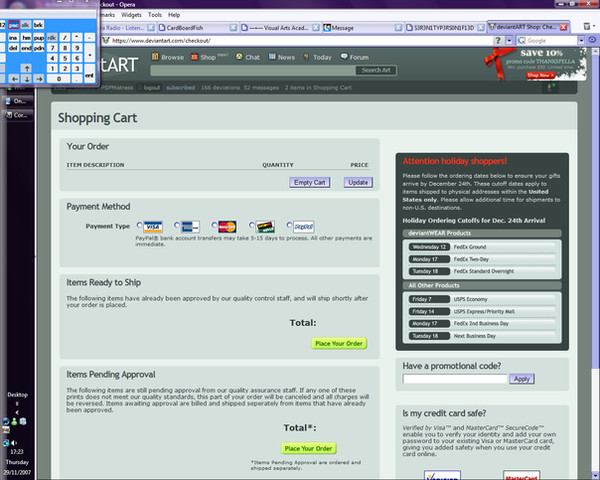Click the Visa card logo
600x480 pixels.
pos(153,227)
